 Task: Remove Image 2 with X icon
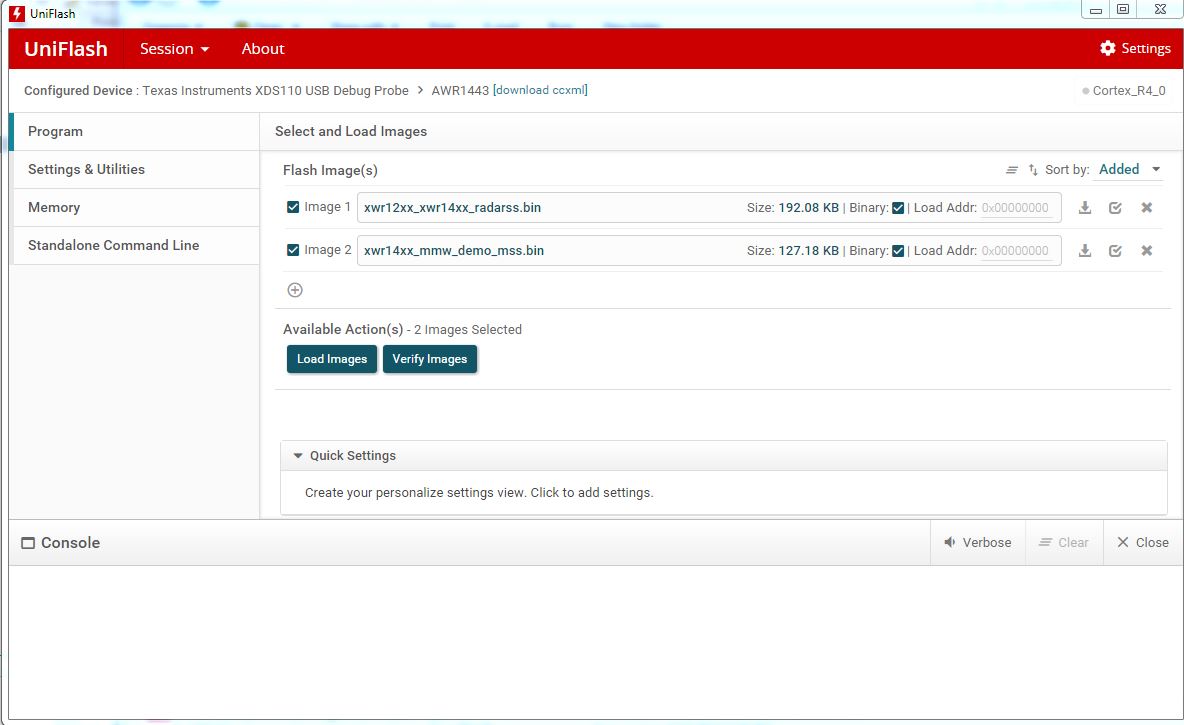1146,251
